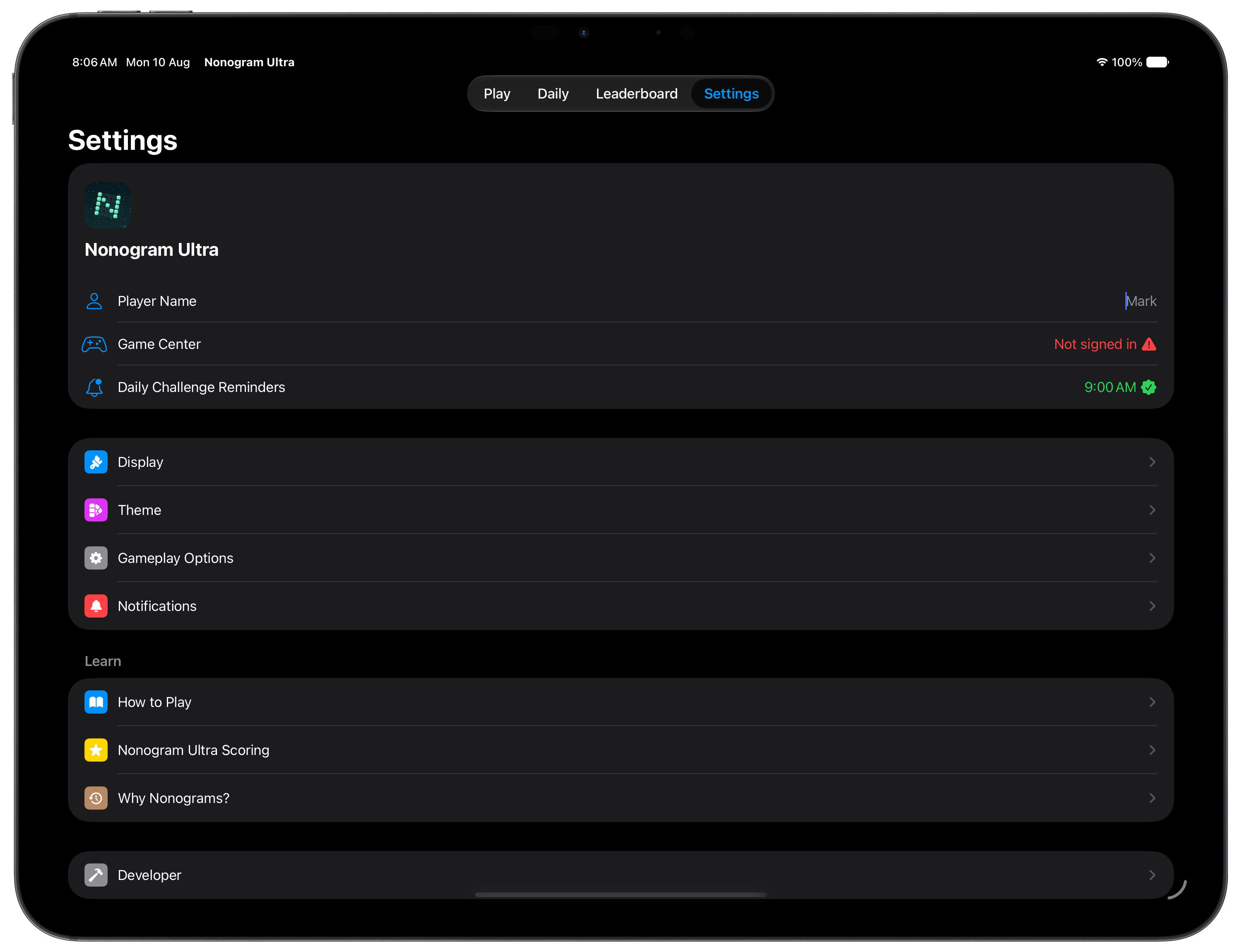Edit the Player Name field showing Mark

click(x=1141, y=301)
